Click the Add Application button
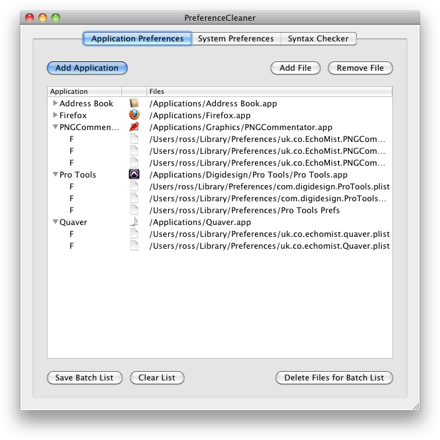 pos(87,68)
